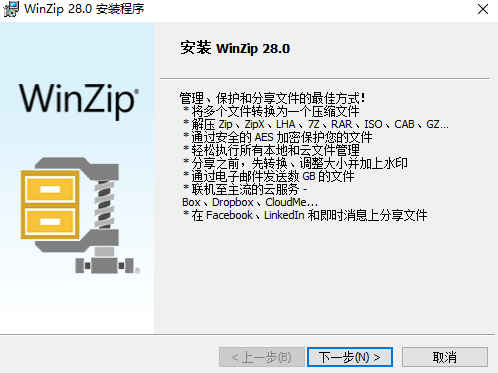Image resolution: width=498 pixels, height=373 pixels.
Task: Click line 轻松执行所有本地和云文件管理
Action: click(x=272, y=150)
